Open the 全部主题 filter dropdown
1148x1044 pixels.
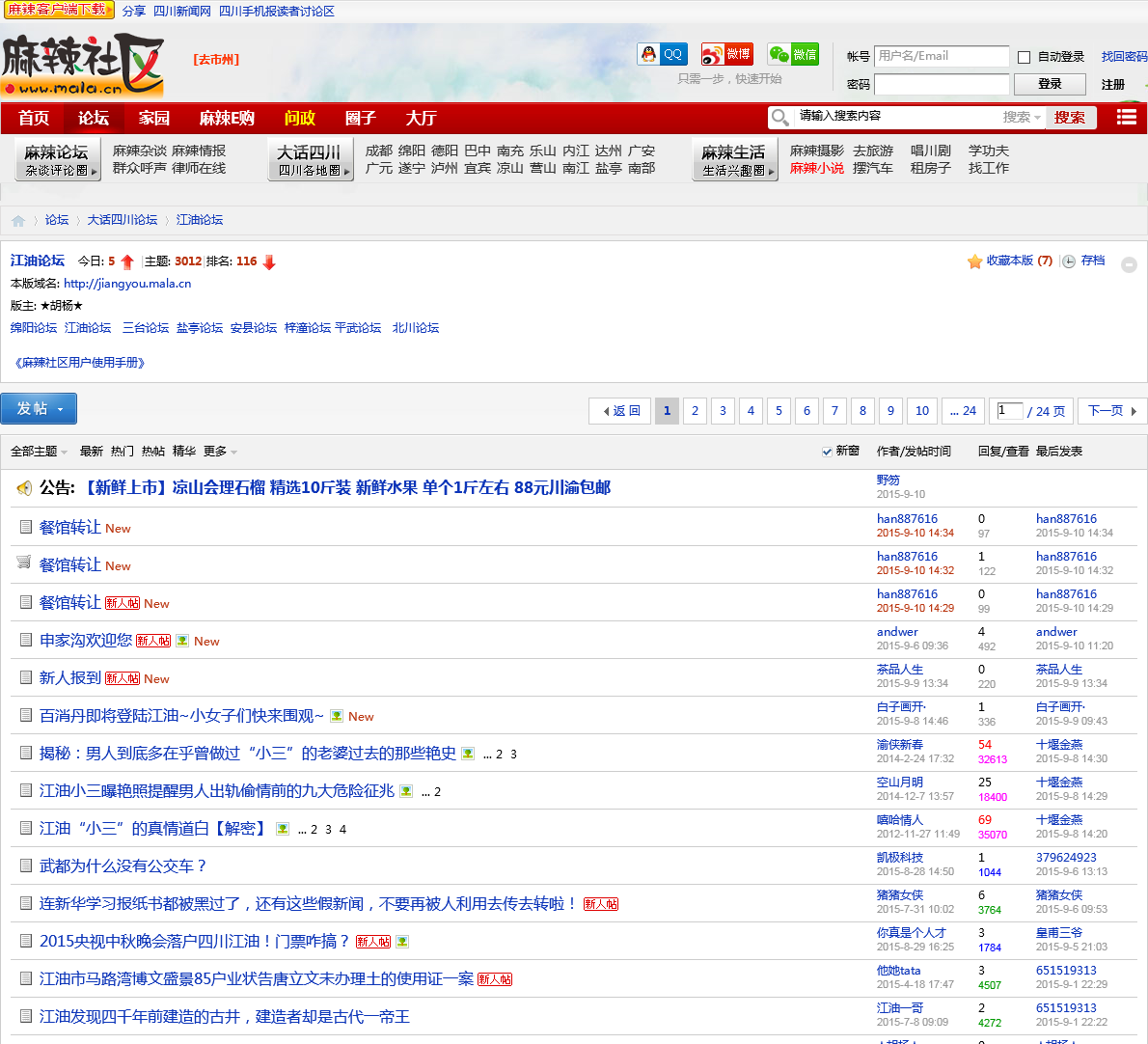39,452
